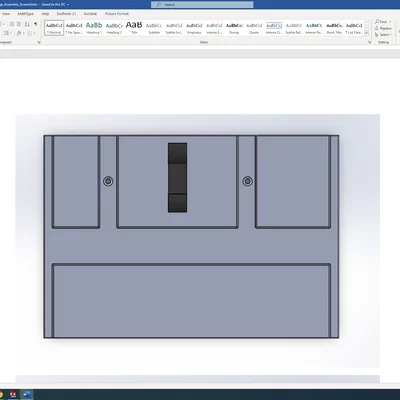Expand the Styles gallery More arrow
Screen dimensions: 400x400
pos(367,33)
